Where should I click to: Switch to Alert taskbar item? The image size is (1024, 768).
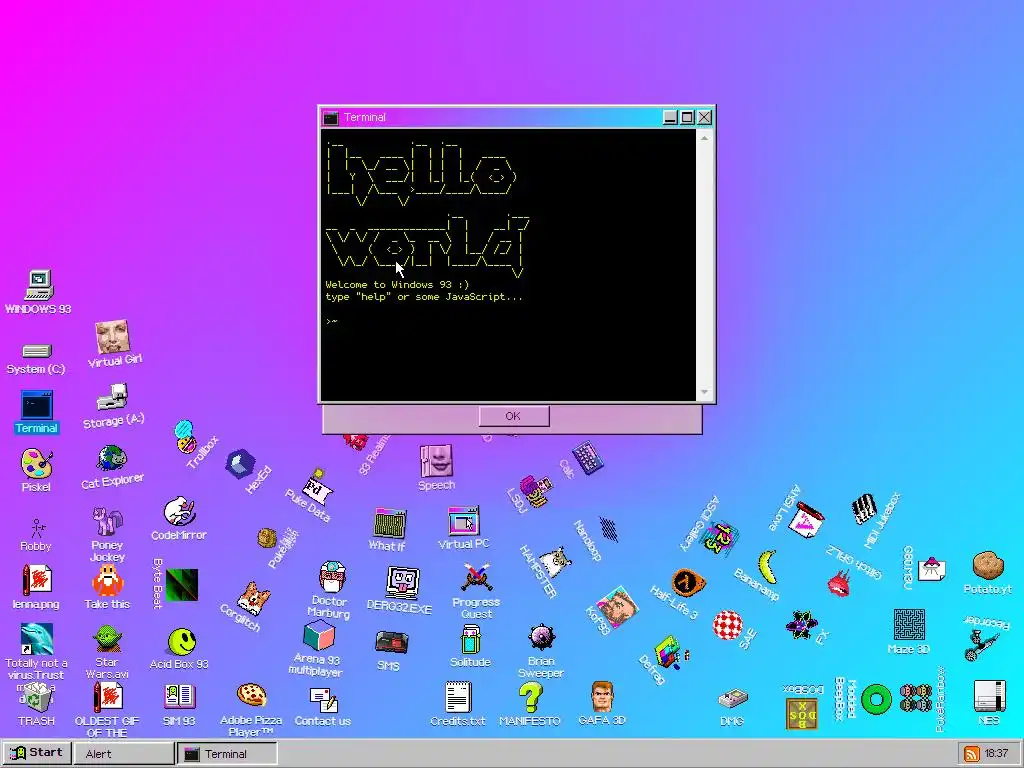point(123,754)
